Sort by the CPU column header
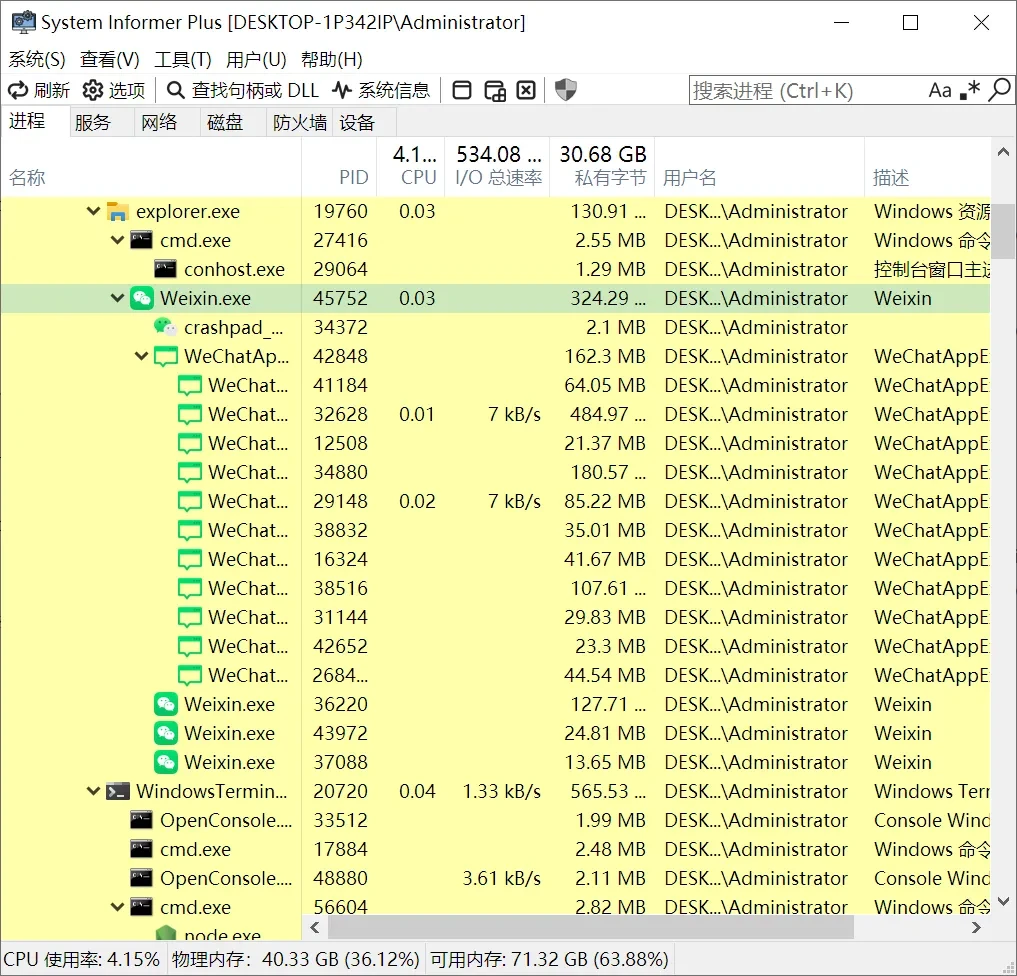 [411, 167]
